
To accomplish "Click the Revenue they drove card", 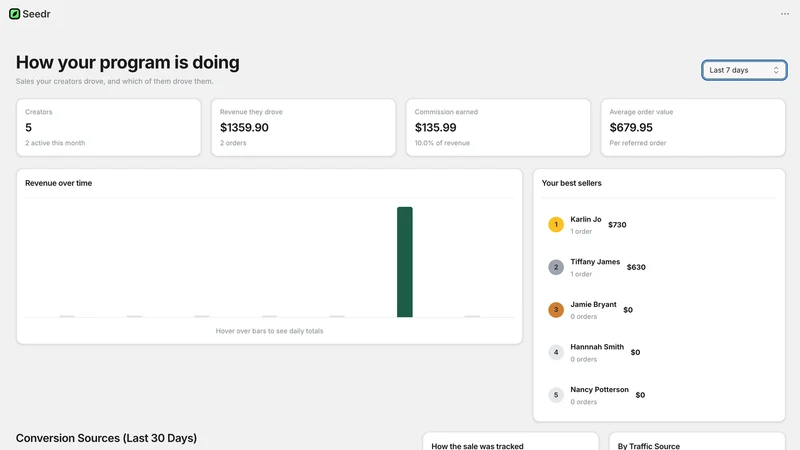I will [x=304, y=128].
